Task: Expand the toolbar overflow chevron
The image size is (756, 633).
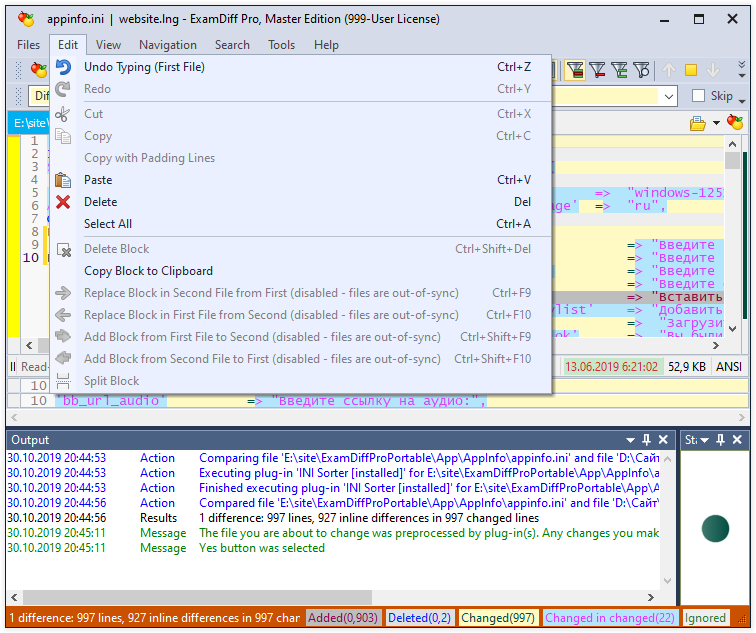Action: tap(742, 70)
